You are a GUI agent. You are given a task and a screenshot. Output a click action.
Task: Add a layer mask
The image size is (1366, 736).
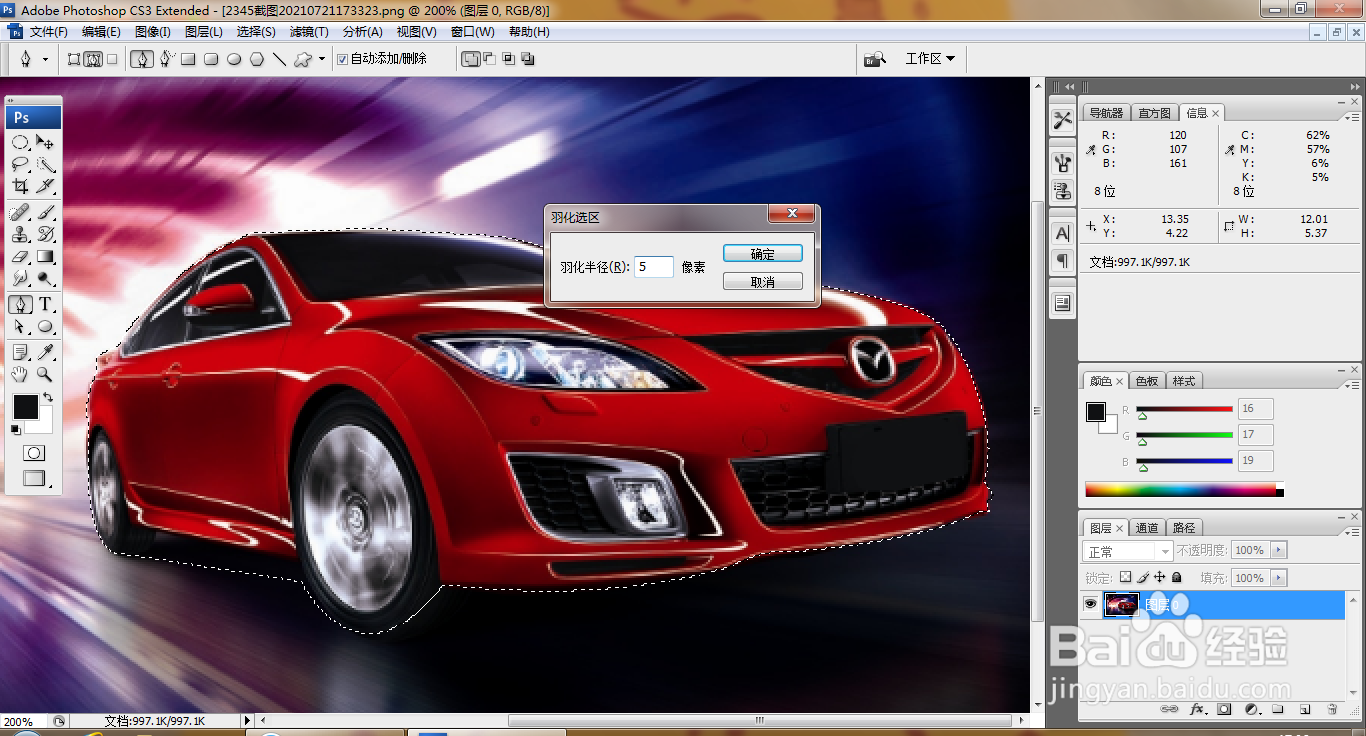pyautogui.click(x=1223, y=709)
